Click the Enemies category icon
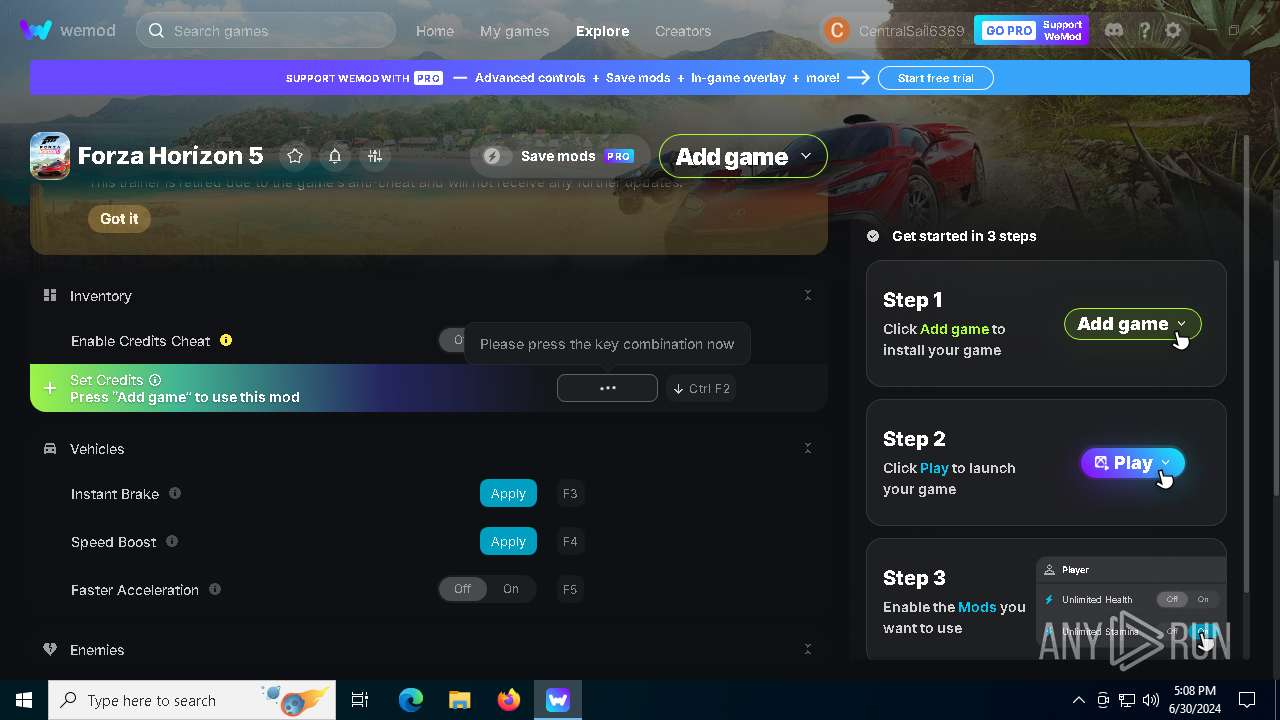Screen dimensions: 1280x720 coord(50,649)
